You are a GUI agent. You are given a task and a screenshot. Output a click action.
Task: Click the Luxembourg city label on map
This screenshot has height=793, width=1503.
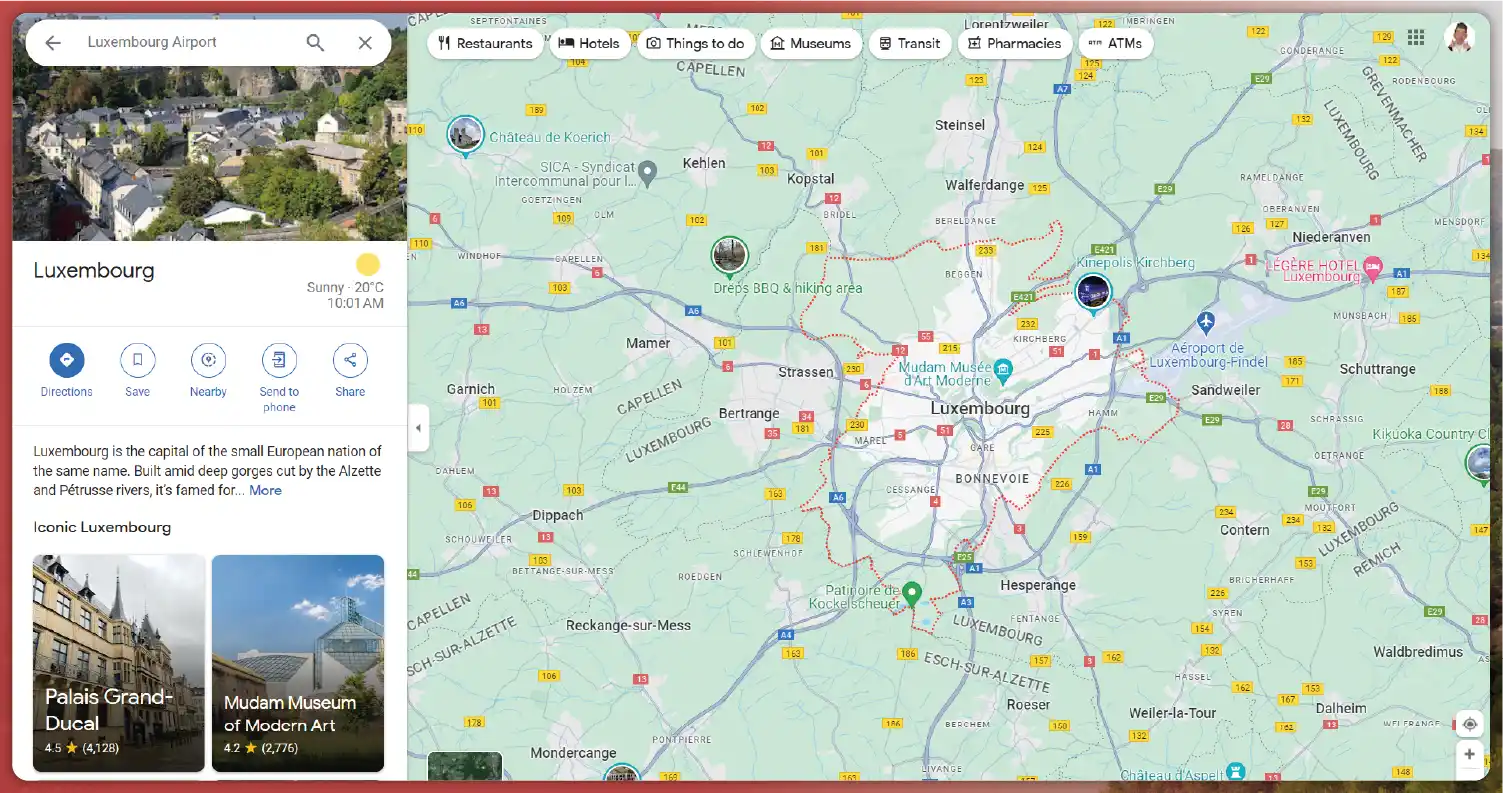pos(980,408)
